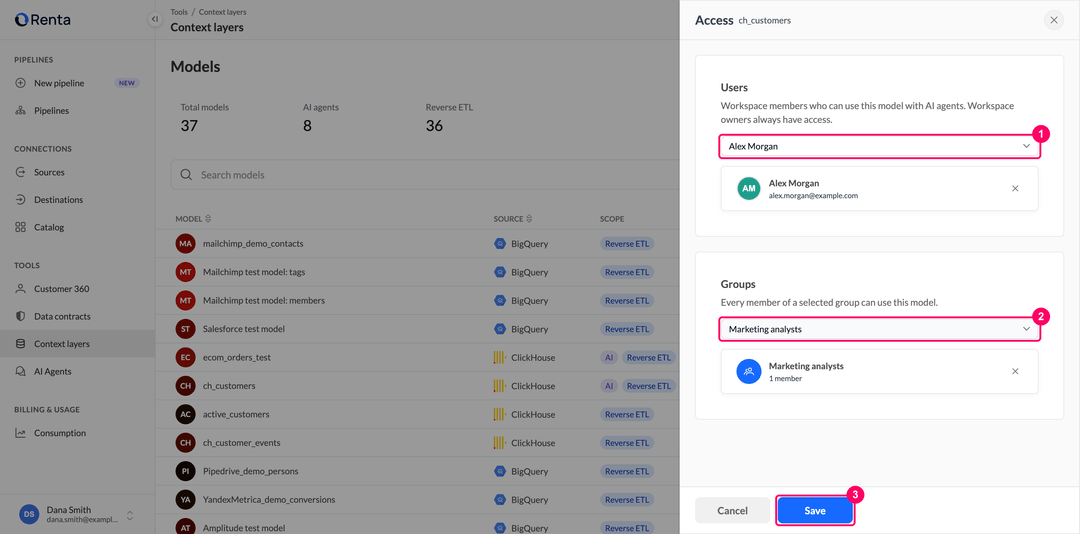Click the New pipeline plus icon

pos(21,83)
